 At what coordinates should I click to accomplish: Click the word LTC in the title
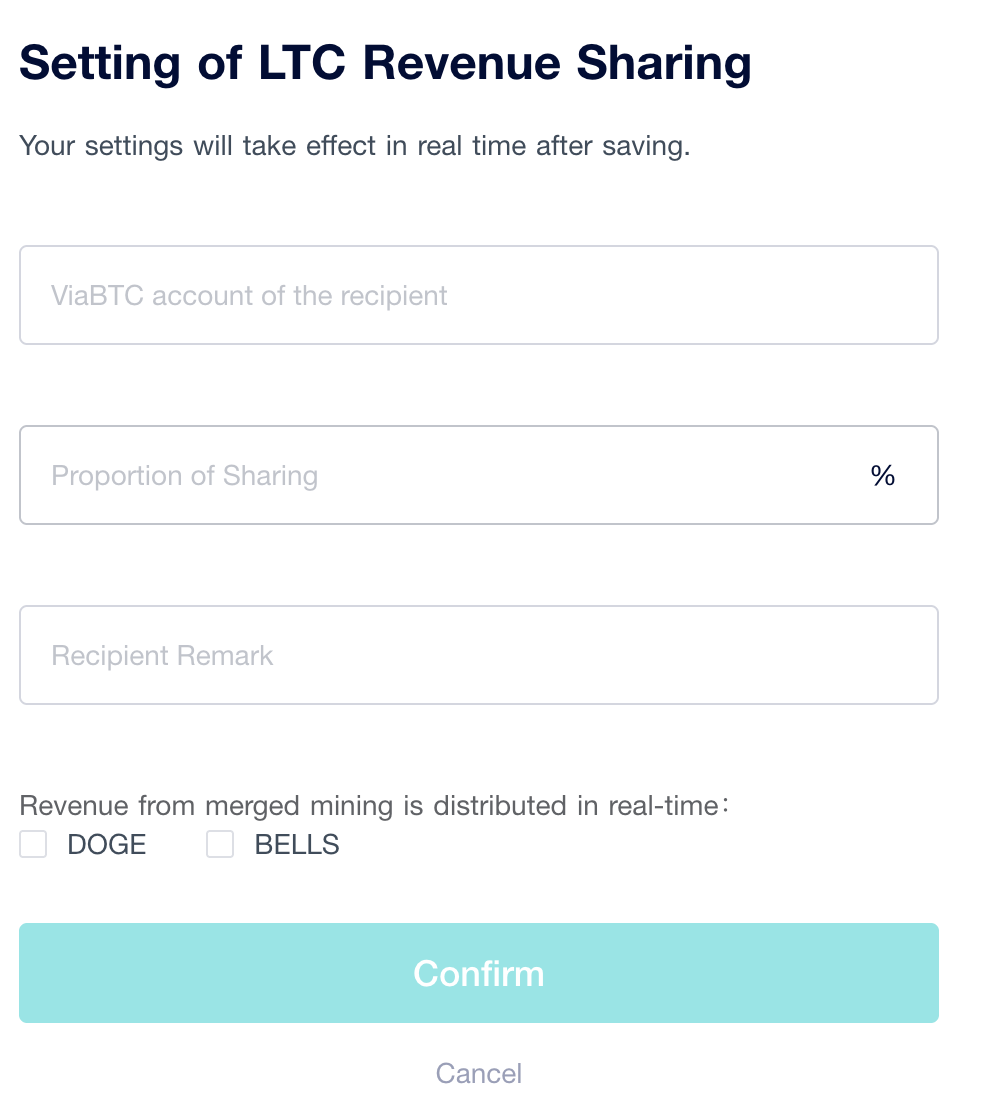pyautogui.click(x=302, y=62)
